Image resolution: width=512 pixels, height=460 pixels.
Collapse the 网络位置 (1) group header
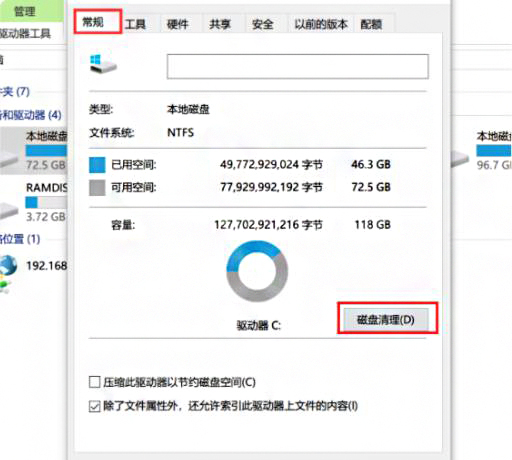pos(20,239)
